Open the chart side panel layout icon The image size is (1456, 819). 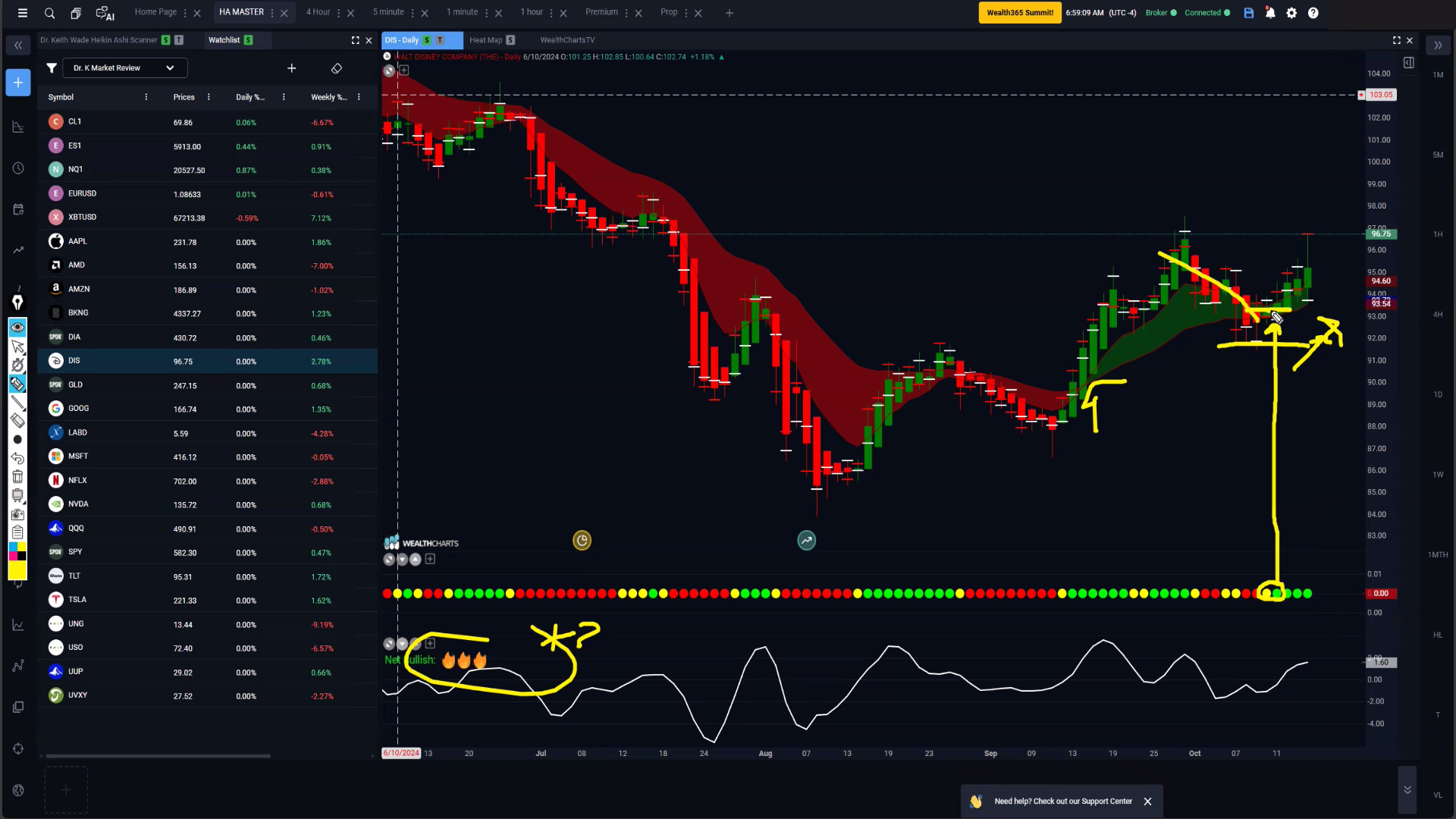click(1408, 63)
